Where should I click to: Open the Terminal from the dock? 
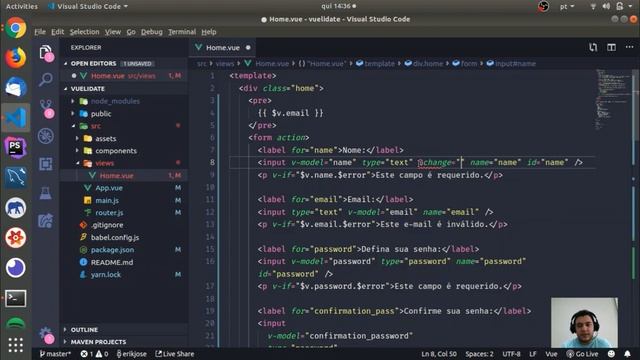(x=16, y=298)
